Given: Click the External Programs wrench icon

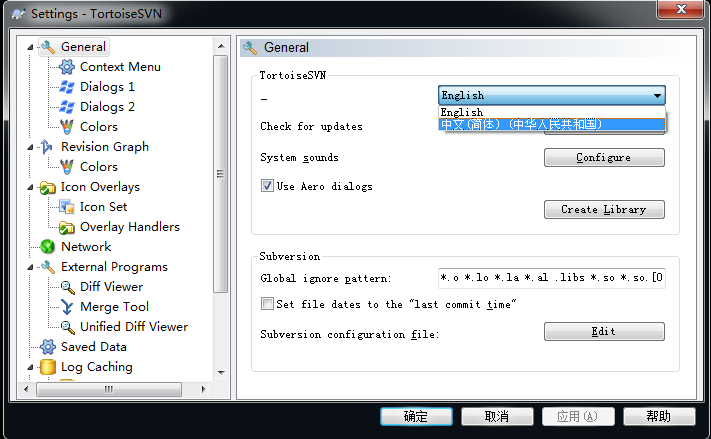Looking at the screenshot, I should coord(48,267).
